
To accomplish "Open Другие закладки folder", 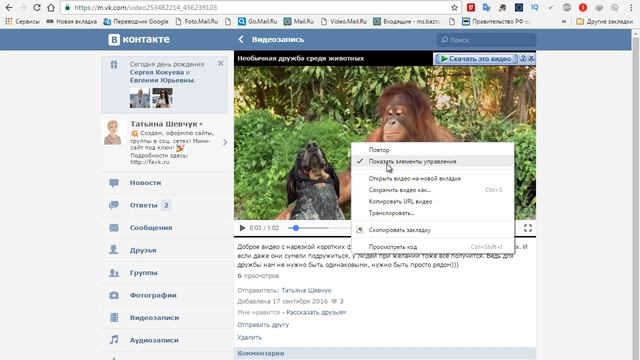I will (604, 21).
